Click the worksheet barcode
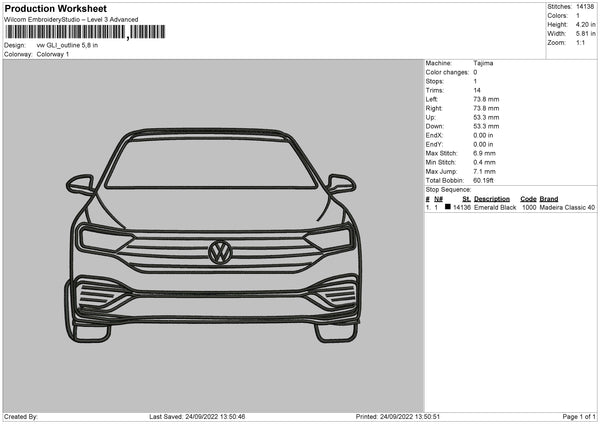 85,32
